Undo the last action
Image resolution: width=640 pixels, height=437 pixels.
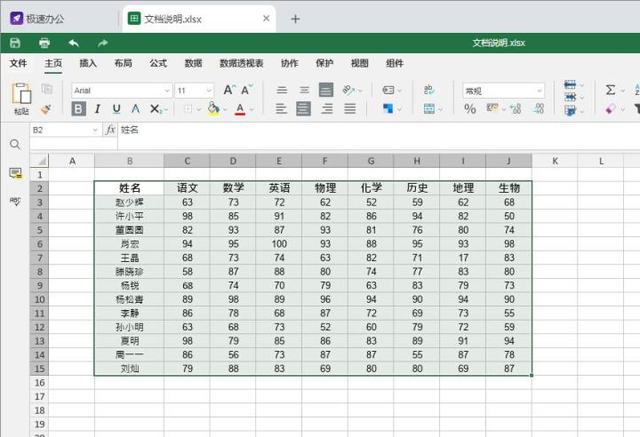pos(74,43)
